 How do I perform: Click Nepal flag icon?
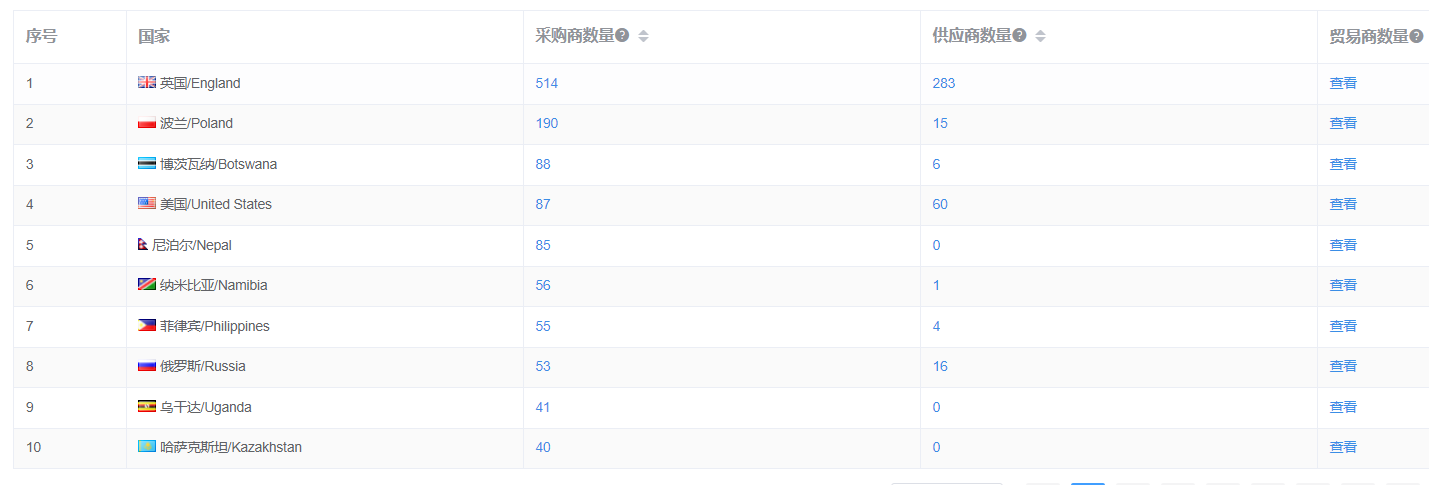(143, 244)
